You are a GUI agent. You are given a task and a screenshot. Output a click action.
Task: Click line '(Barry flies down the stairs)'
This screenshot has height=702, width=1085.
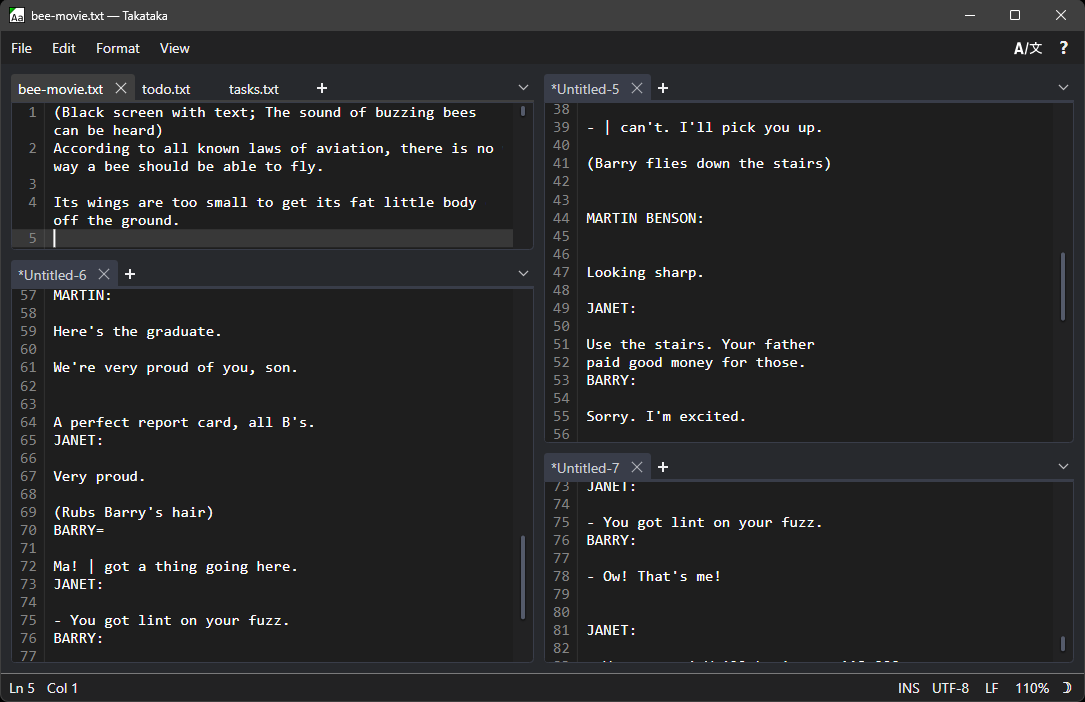pos(709,163)
